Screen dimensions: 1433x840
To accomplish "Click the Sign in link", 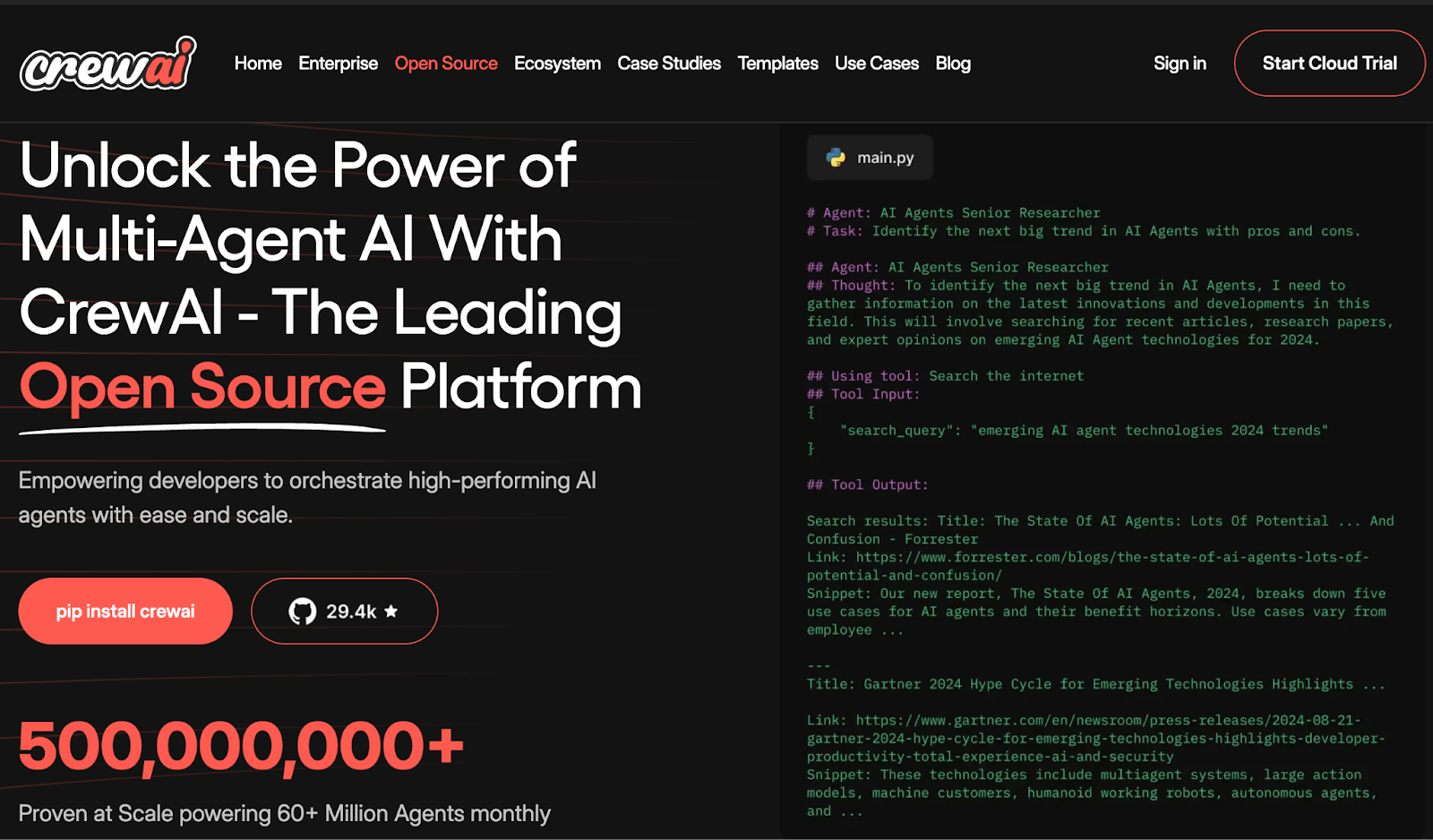I will (1180, 64).
